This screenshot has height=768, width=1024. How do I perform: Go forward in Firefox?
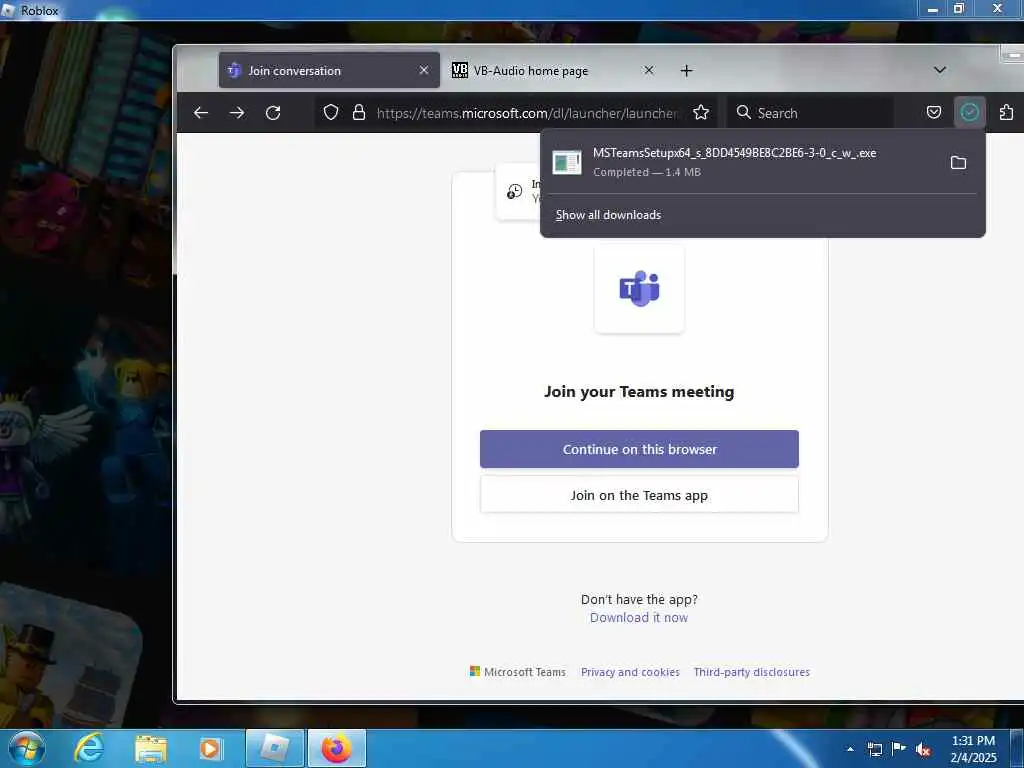(237, 113)
